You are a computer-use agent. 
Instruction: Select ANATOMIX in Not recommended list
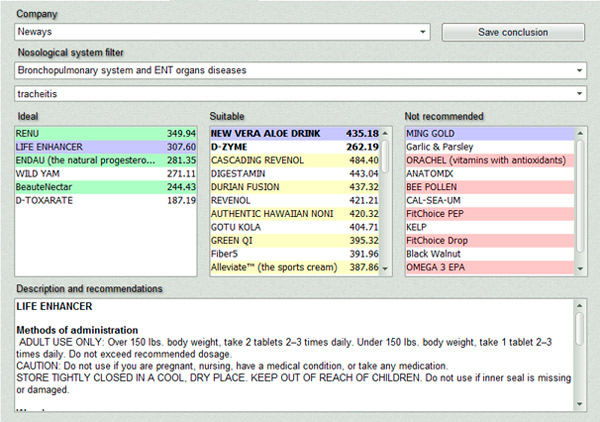tap(490, 174)
